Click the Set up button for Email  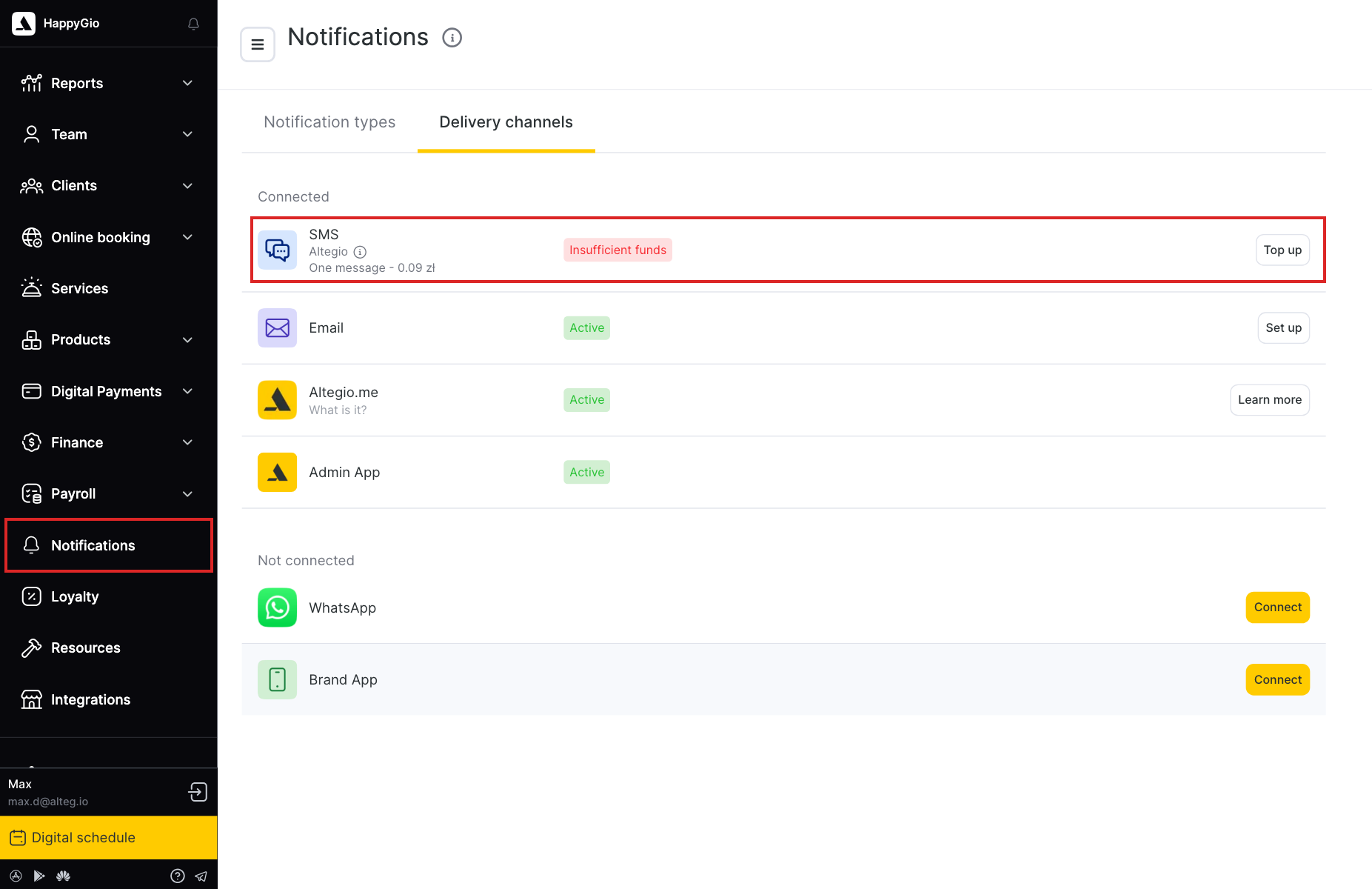(x=1283, y=327)
